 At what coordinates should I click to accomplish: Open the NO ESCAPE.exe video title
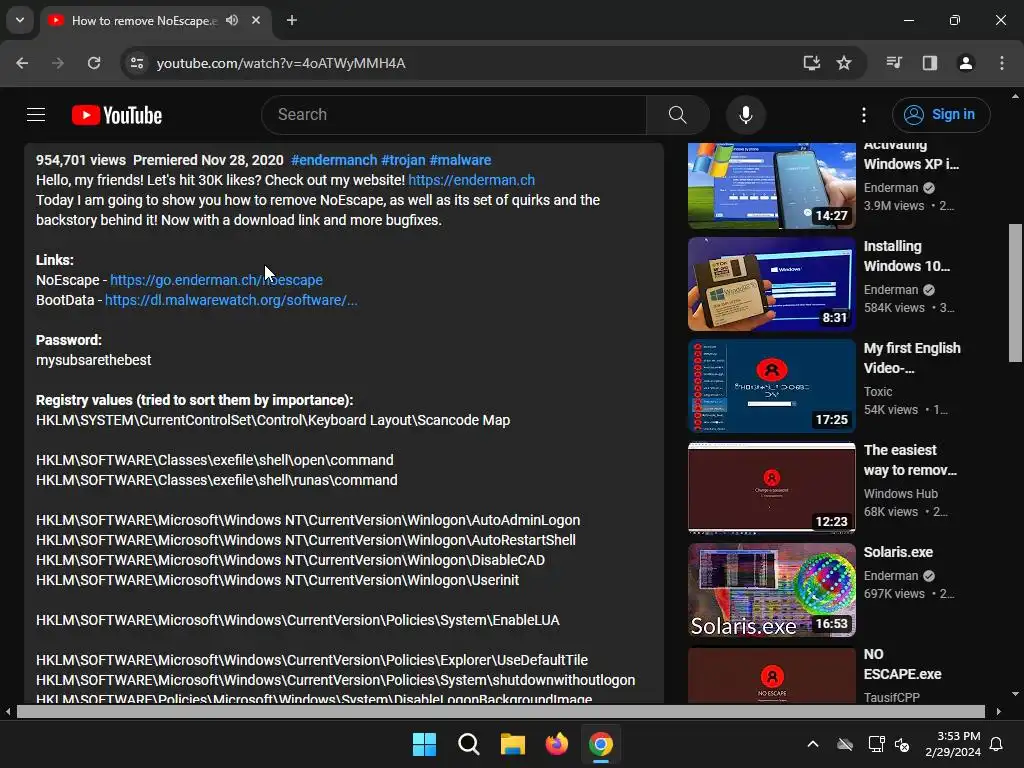(903, 664)
